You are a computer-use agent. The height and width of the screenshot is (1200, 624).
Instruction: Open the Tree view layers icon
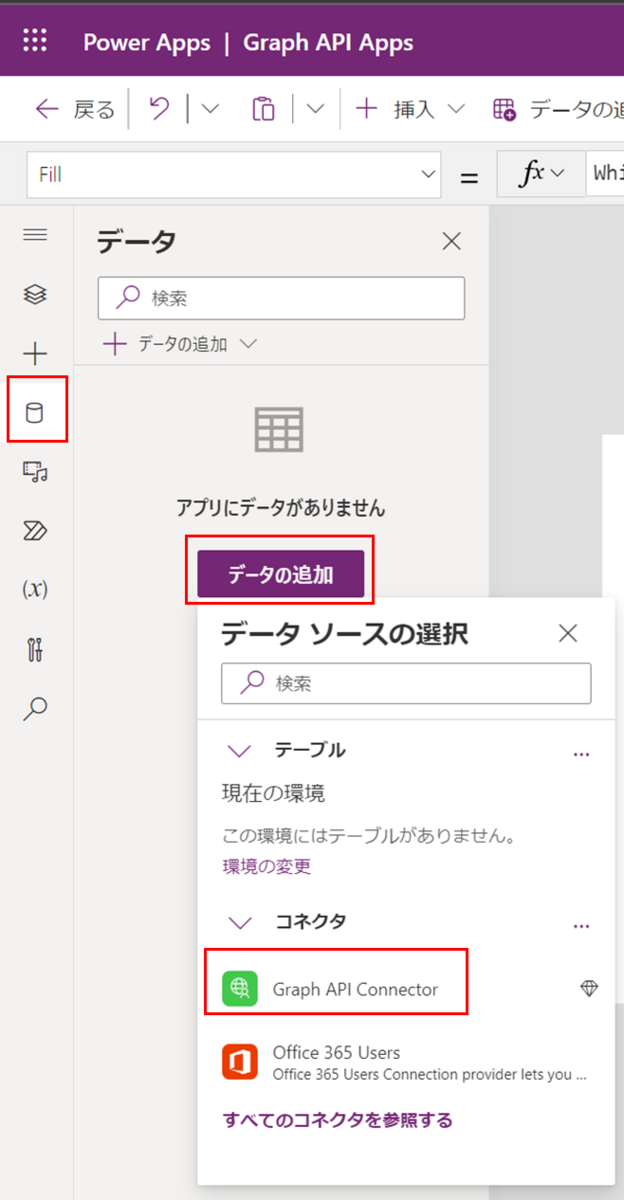[x=35, y=294]
